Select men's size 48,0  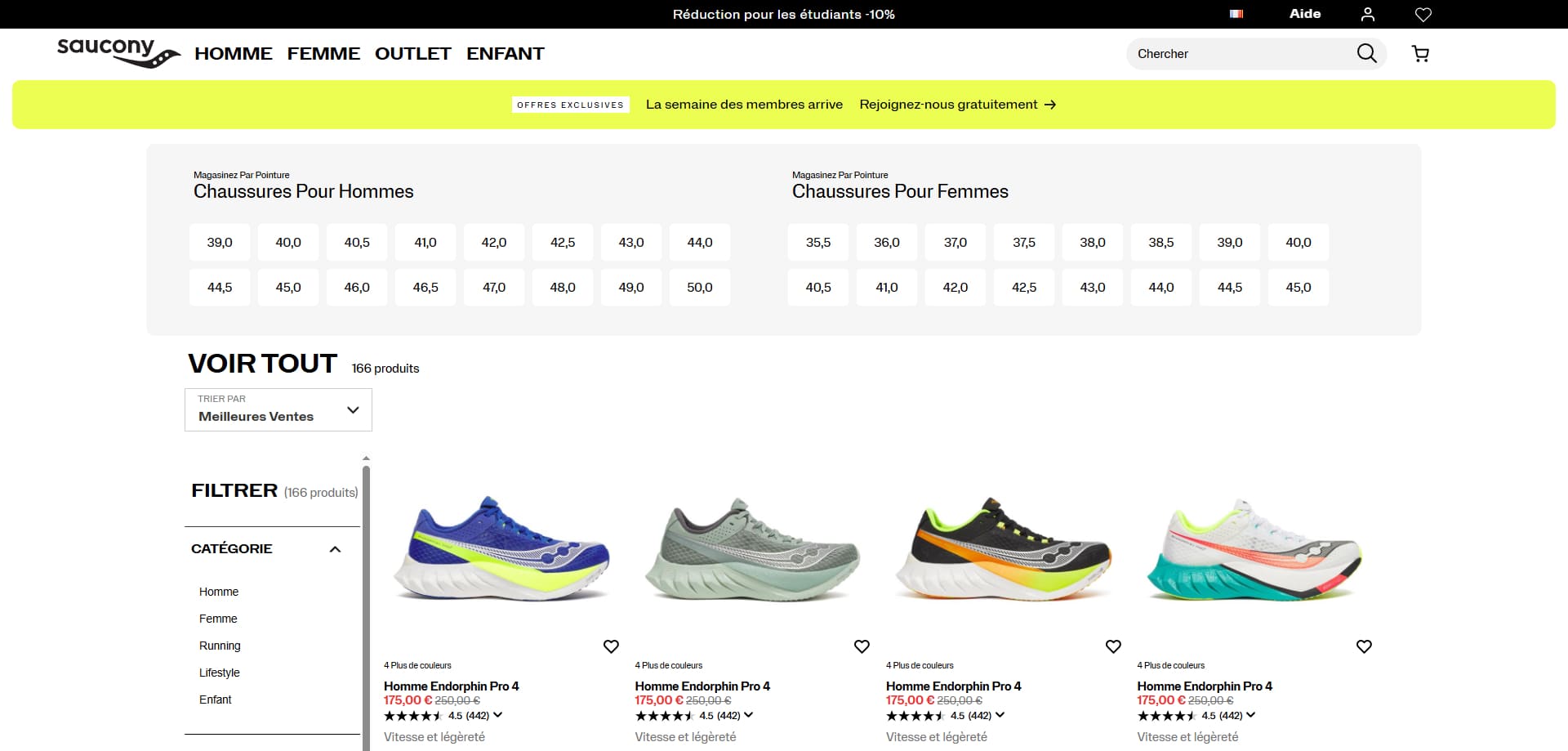[563, 288]
